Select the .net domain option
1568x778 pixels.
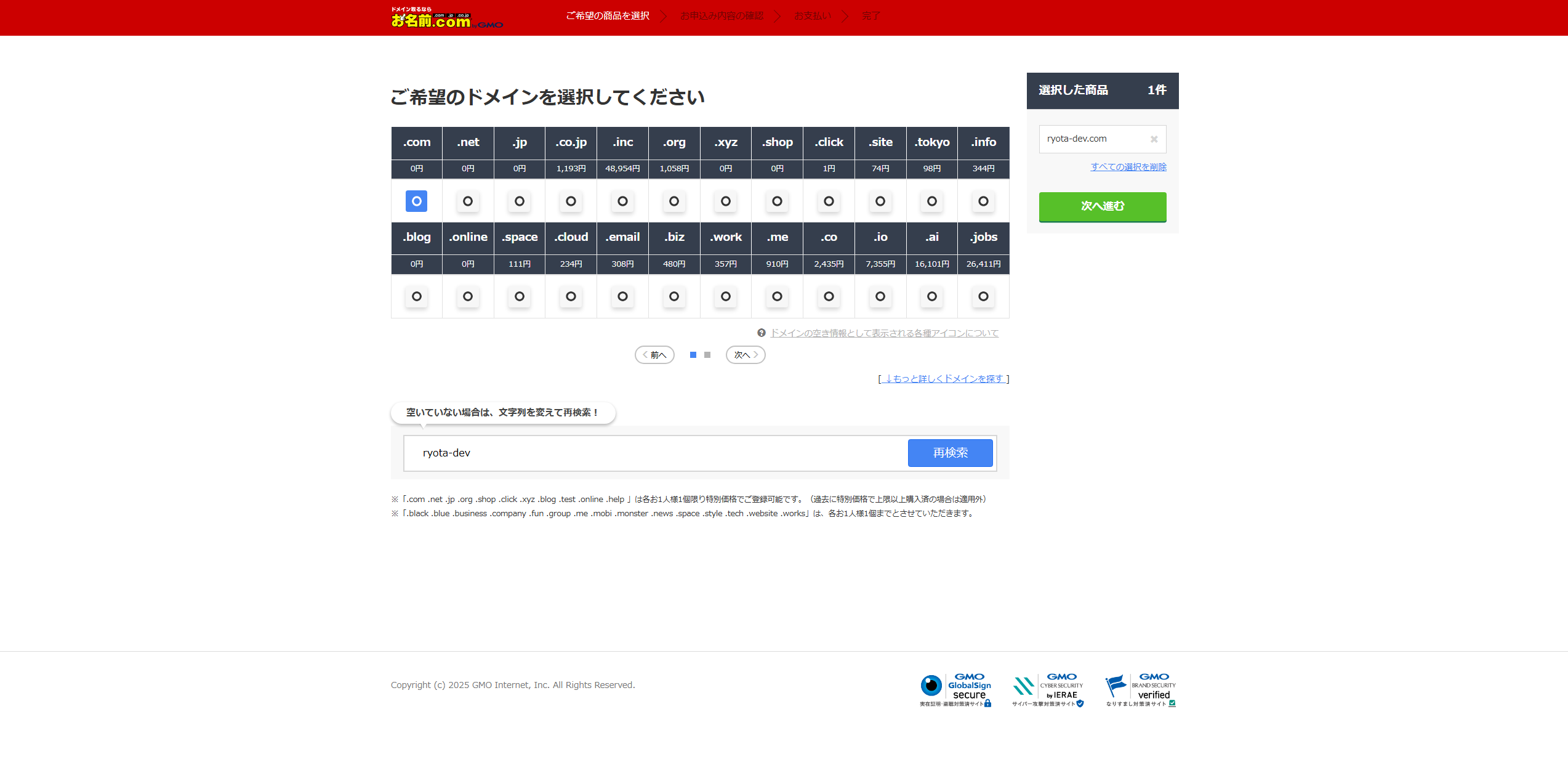click(468, 201)
